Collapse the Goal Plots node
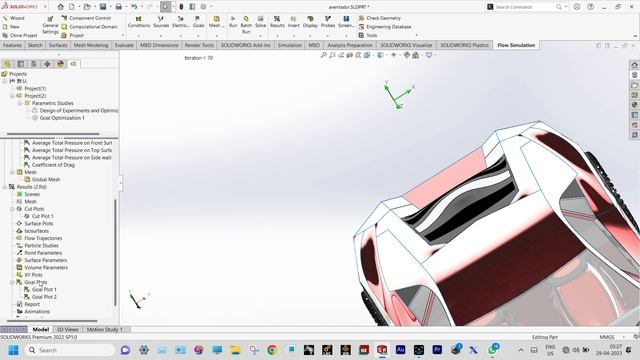Screen dimensions: 640x360 12,282
